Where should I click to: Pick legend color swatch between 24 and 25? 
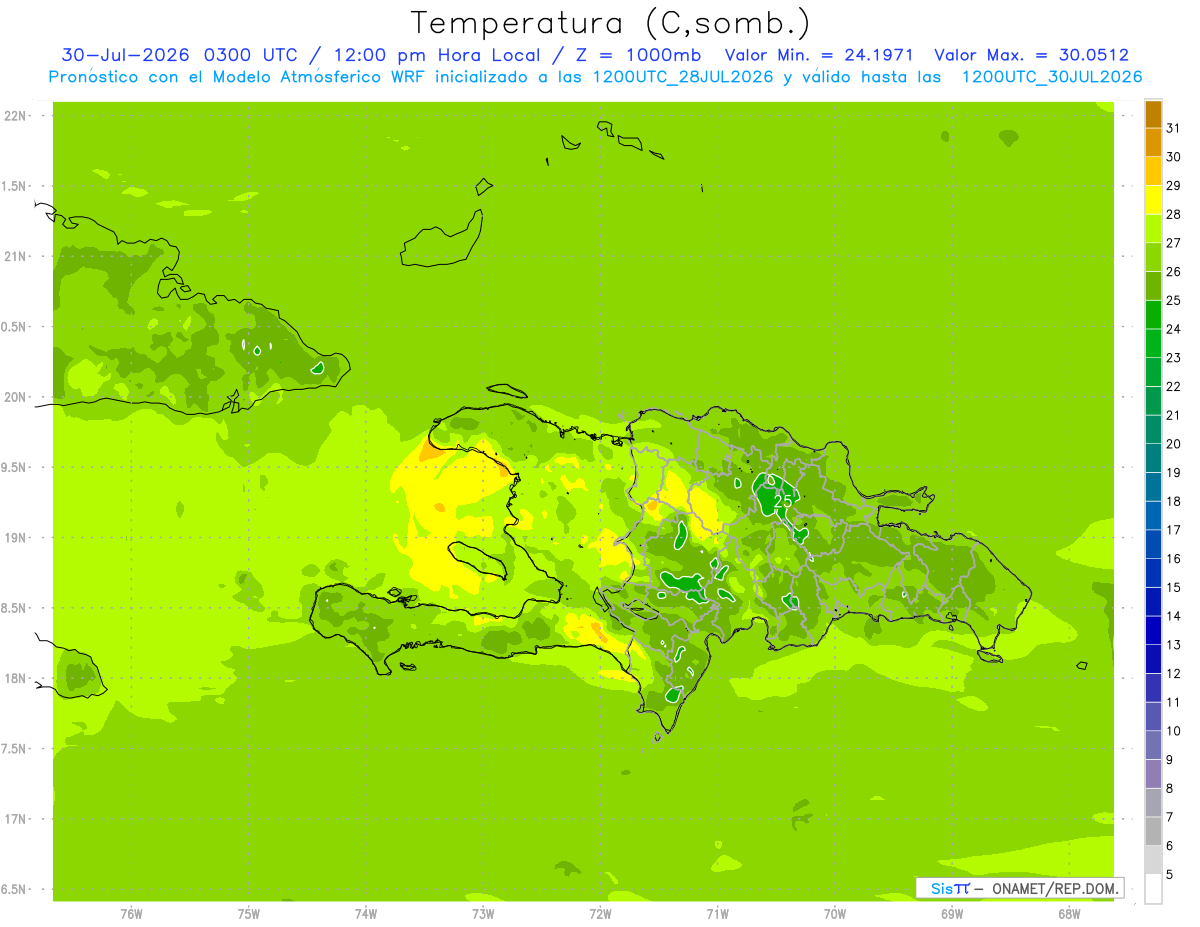coord(1153,315)
